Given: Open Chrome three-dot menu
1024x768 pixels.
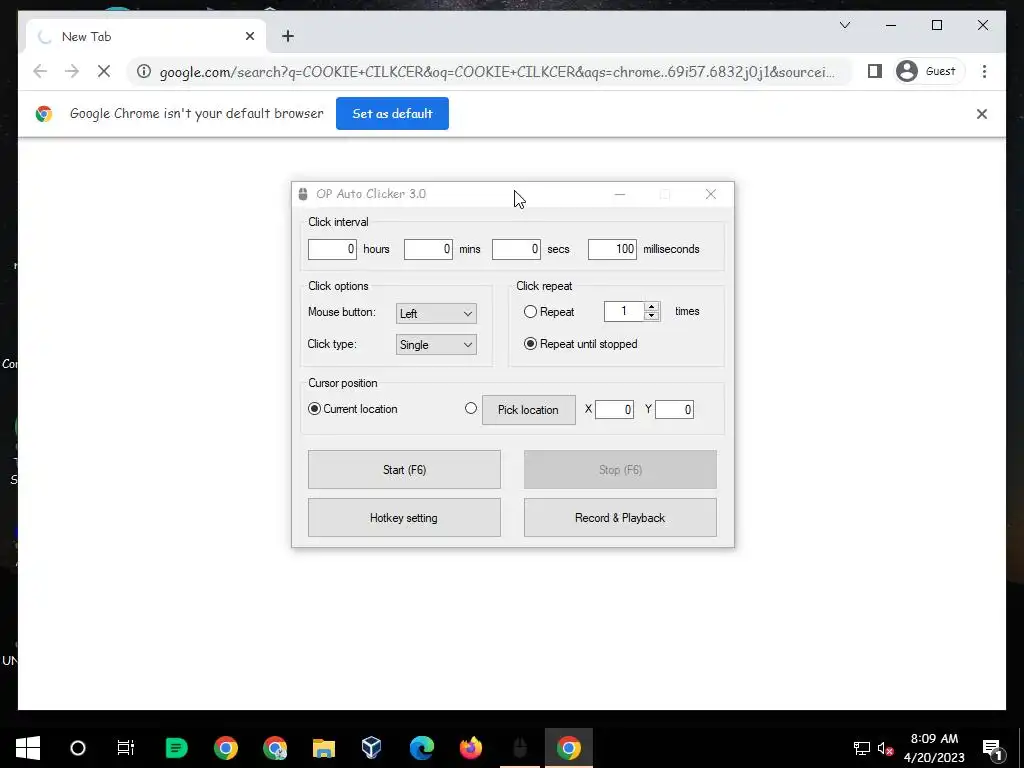Looking at the screenshot, I should click(x=984, y=71).
